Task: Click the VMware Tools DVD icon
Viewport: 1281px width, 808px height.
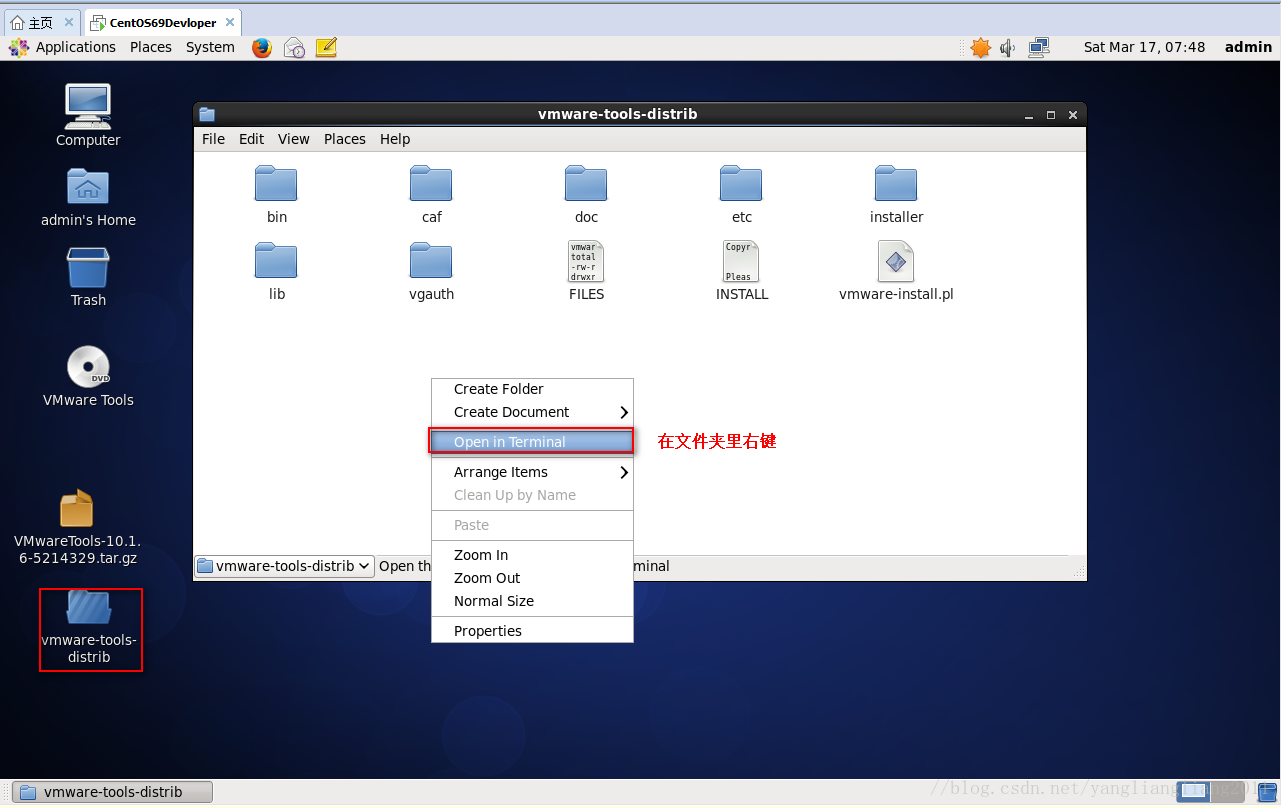Action: 88,366
